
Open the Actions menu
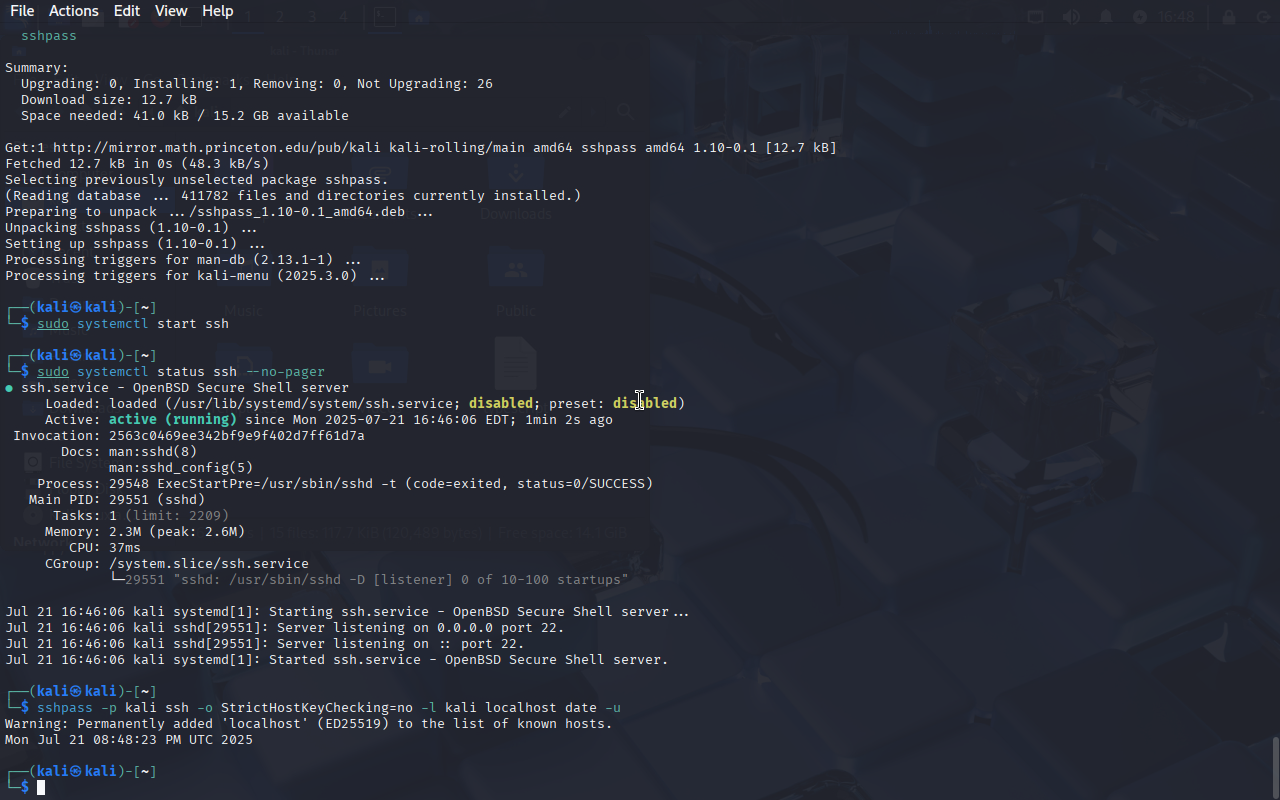pyautogui.click(x=74, y=11)
